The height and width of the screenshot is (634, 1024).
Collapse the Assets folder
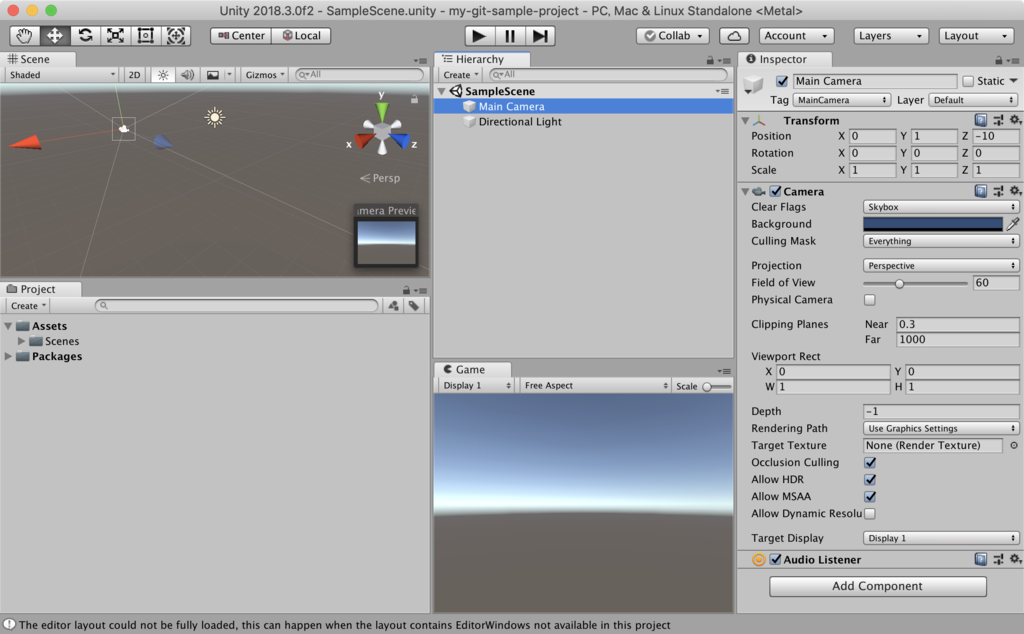pos(8,326)
